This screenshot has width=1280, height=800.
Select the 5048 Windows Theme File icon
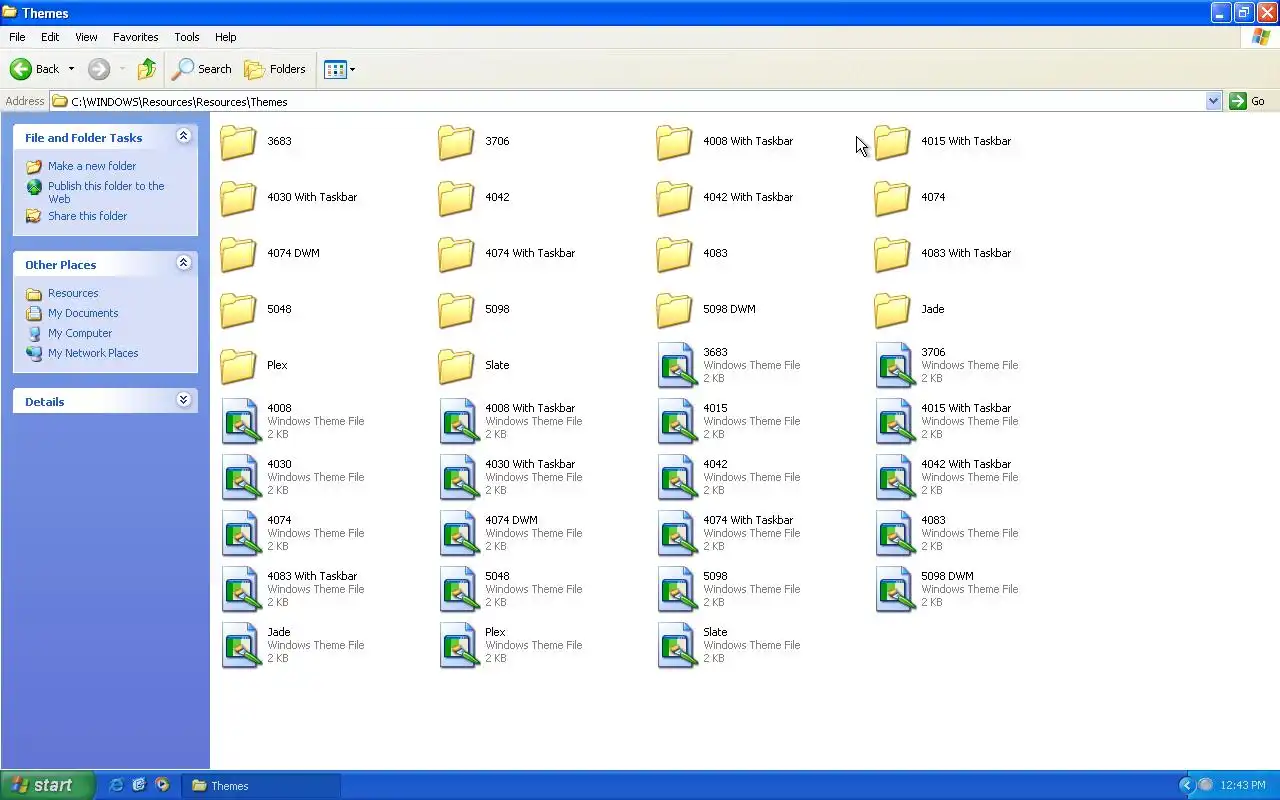[458, 589]
